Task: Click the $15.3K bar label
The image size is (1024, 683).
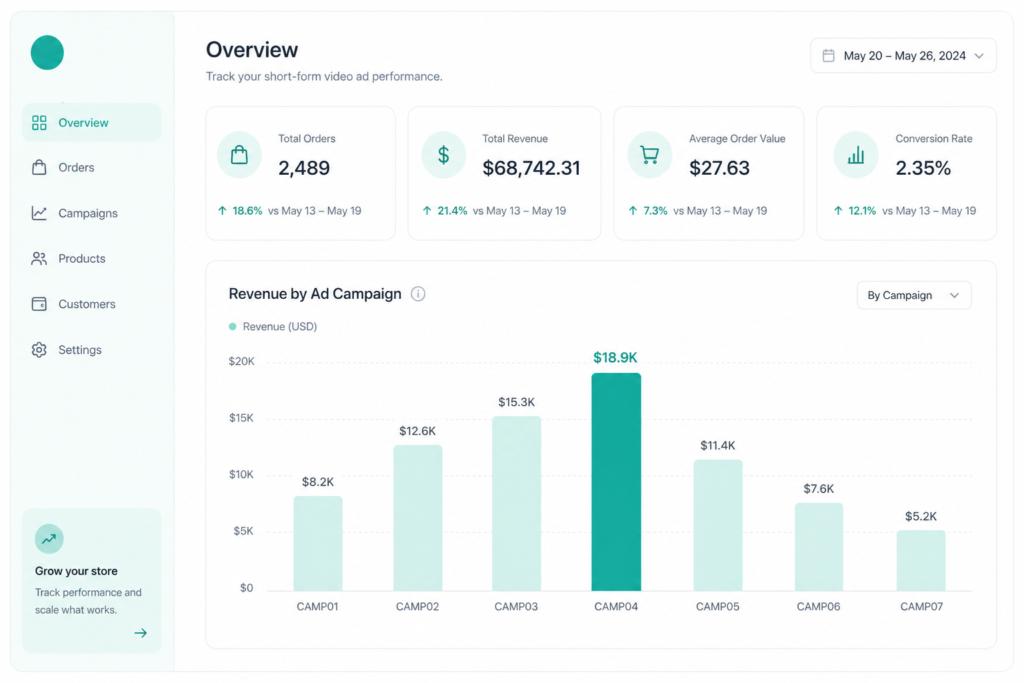Action: (517, 402)
